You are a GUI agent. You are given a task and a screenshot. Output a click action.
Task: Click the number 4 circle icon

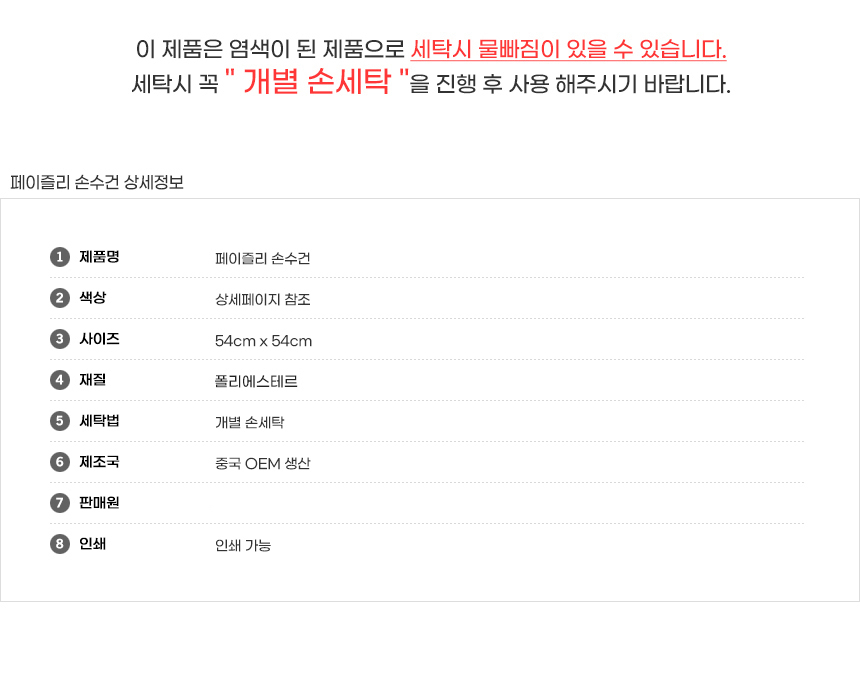[x=60, y=380]
